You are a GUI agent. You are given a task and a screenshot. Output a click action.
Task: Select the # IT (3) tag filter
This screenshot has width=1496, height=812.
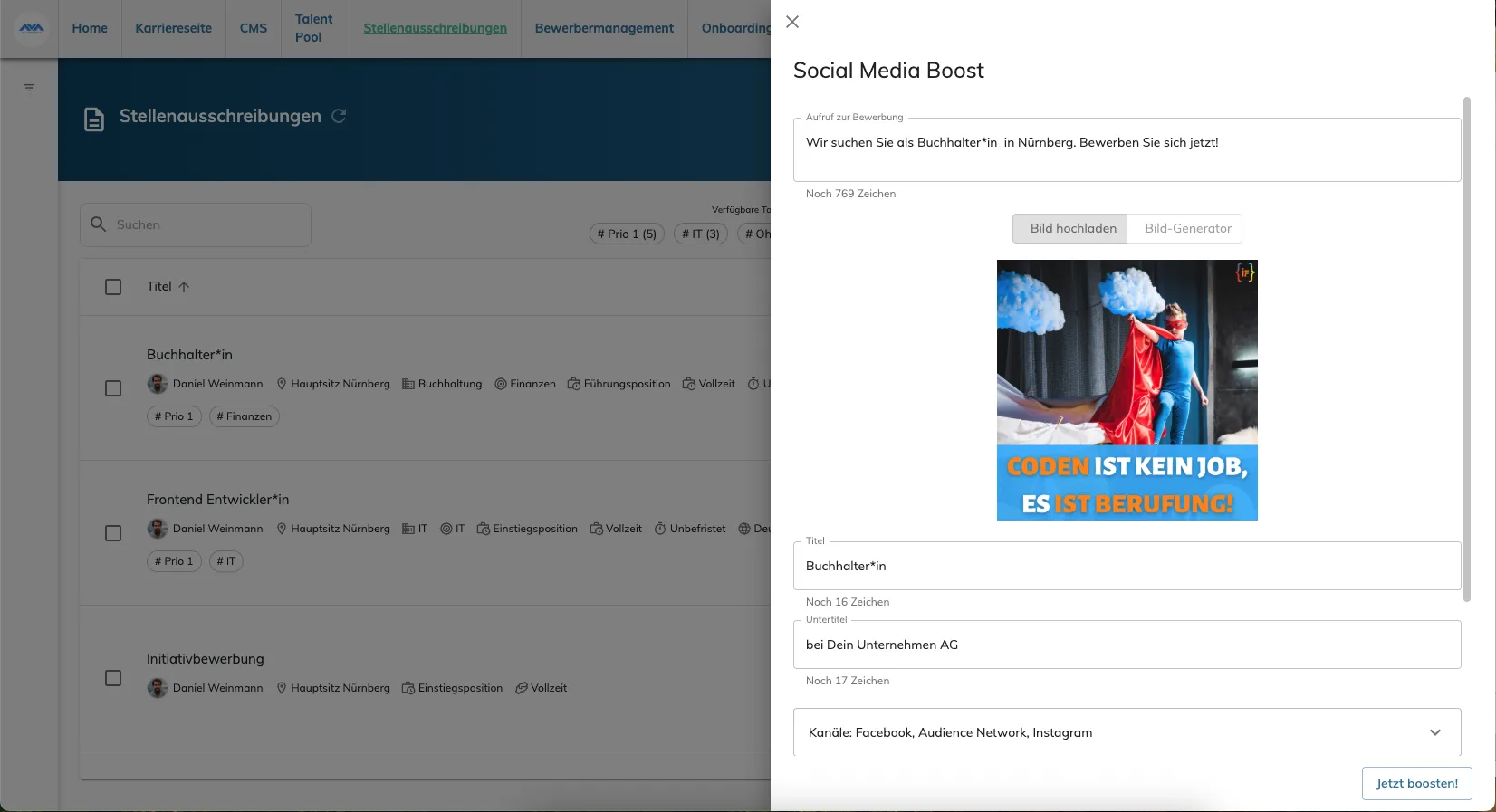tap(701, 234)
